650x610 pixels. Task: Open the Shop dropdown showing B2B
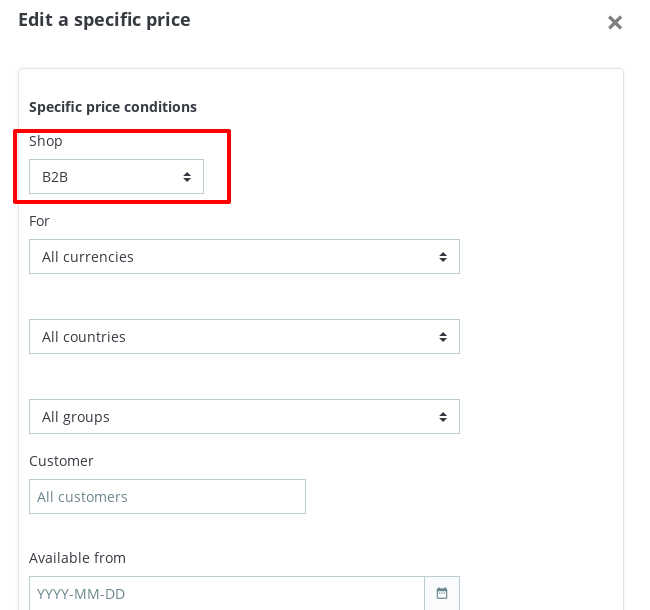click(x=116, y=177)
